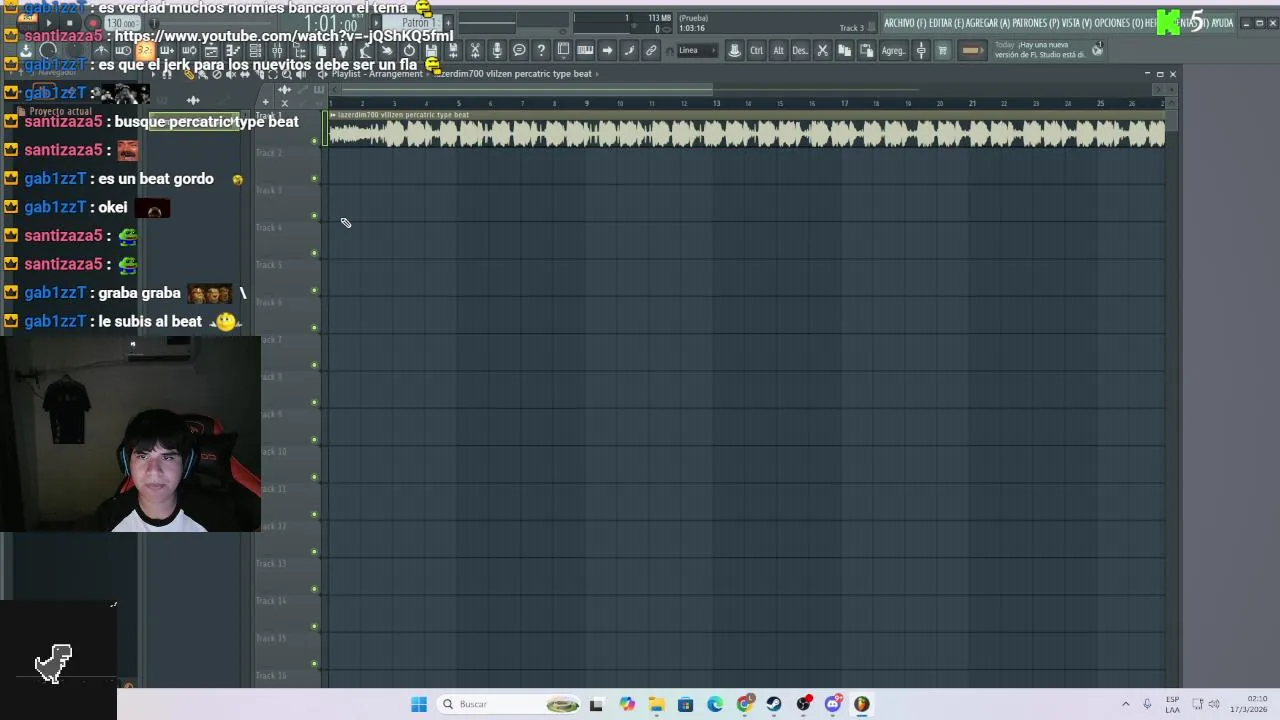This screenshot has height=720, width=1280.
Task: Select the playlist pencil draw tool
Action: pyautogui.click(x=189, y=74)
